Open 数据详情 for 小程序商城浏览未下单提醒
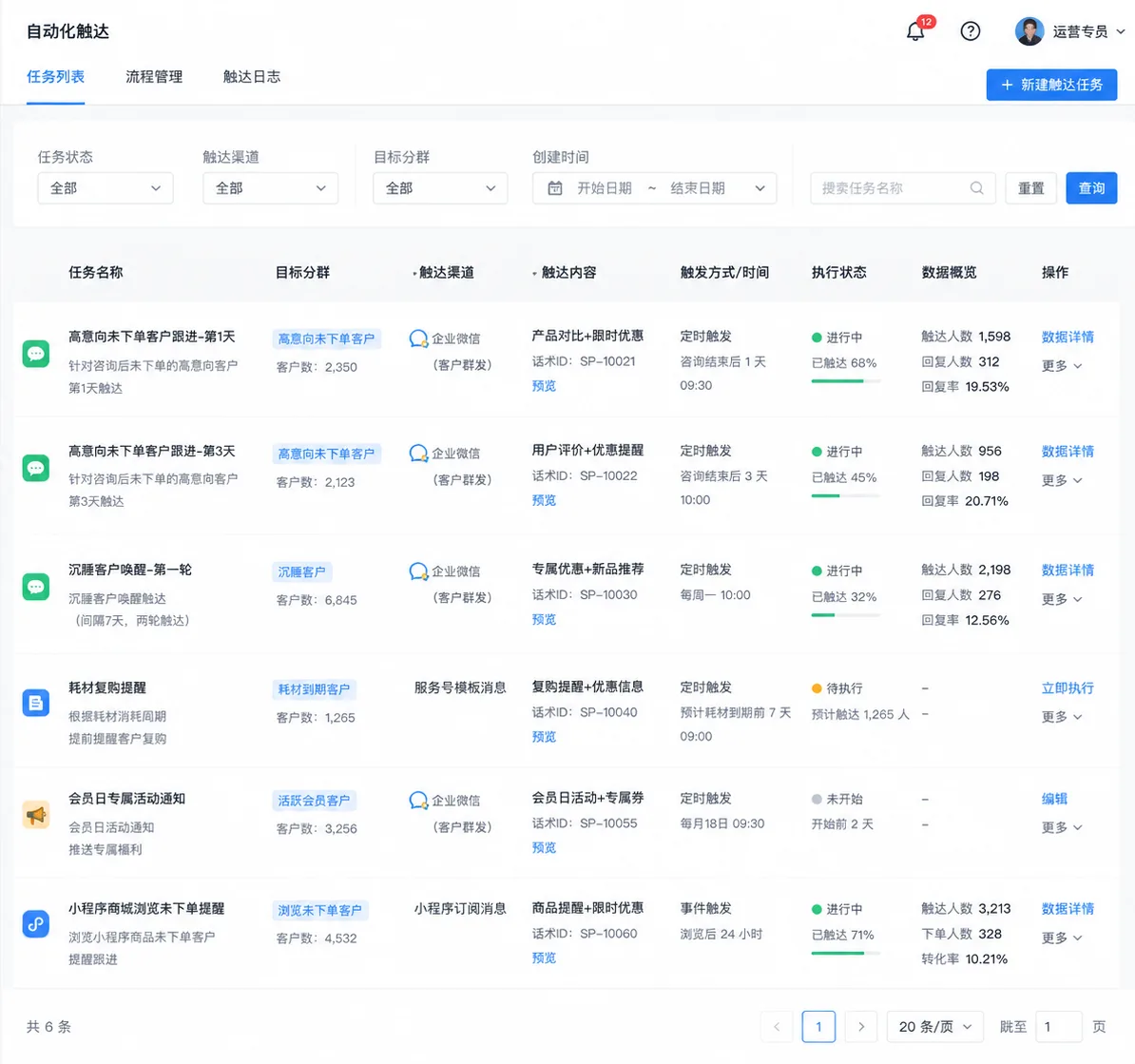Screen dimensions: 1135x1064 click(1068, 909)
